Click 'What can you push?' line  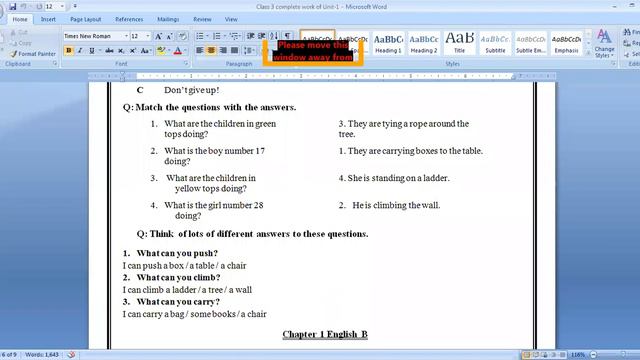coord(171,253)
